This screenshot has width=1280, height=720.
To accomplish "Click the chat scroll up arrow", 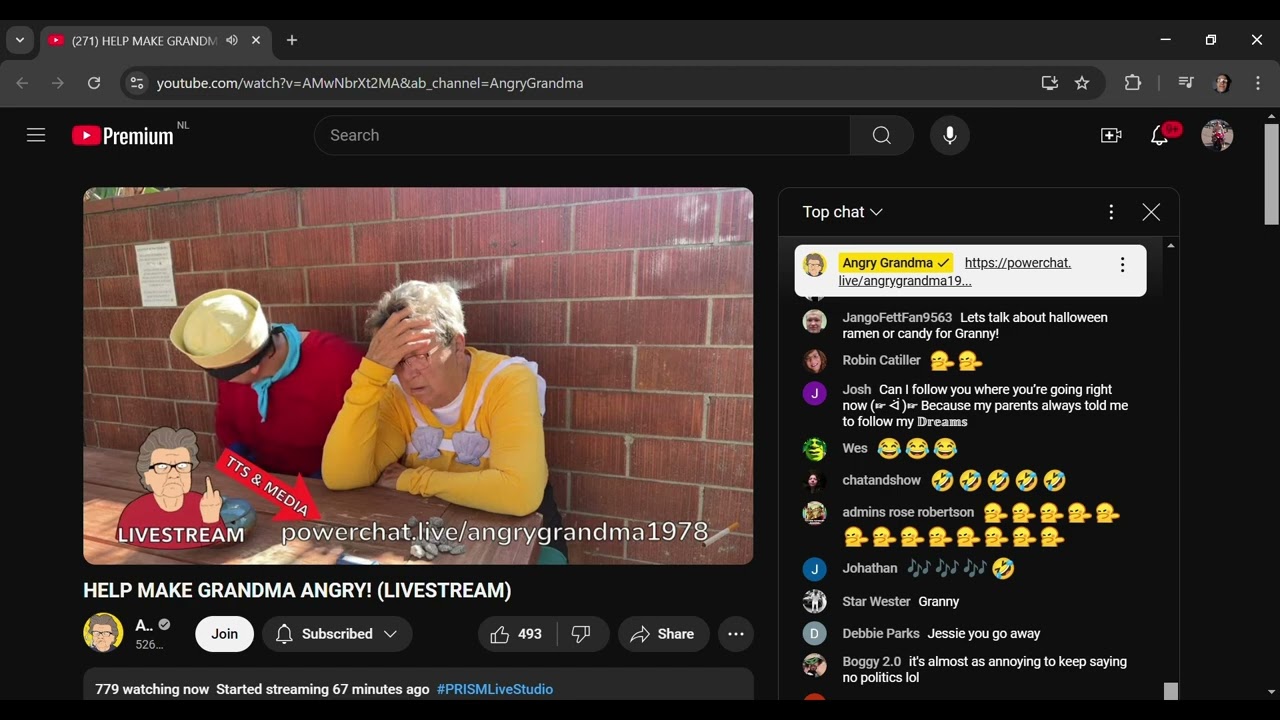I will (1171, 245).
